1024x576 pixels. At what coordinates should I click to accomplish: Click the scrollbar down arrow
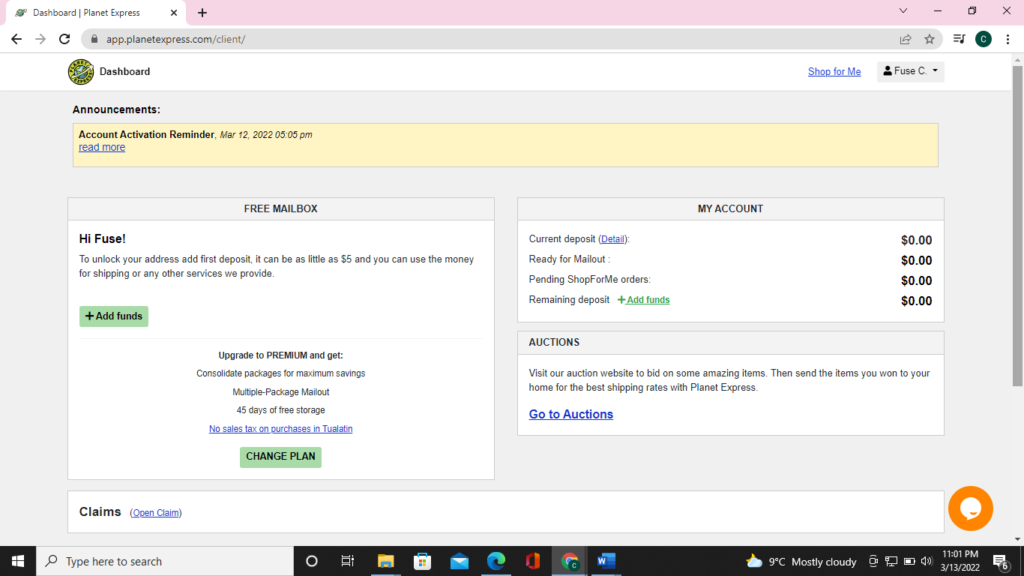click(x=1017, y=539)
